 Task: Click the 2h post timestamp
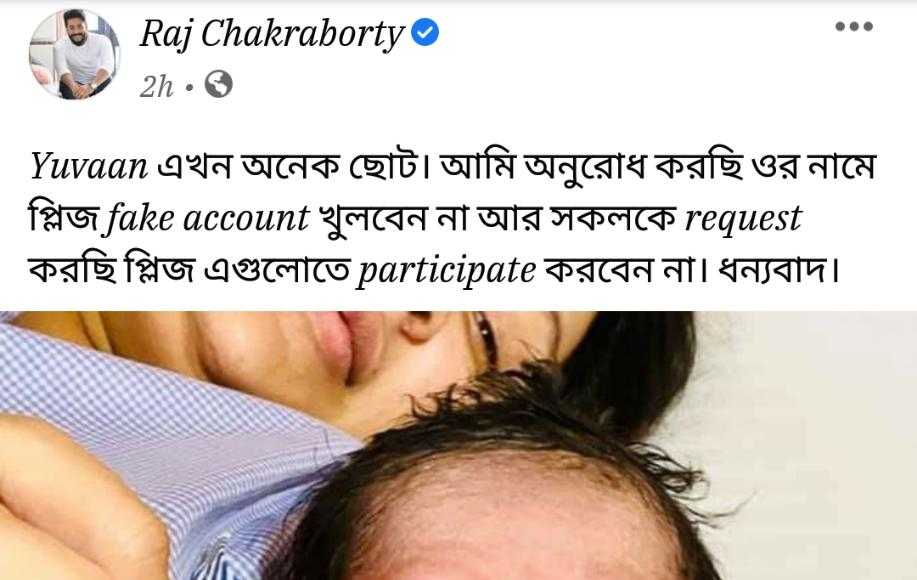click(x=156, y=87)
